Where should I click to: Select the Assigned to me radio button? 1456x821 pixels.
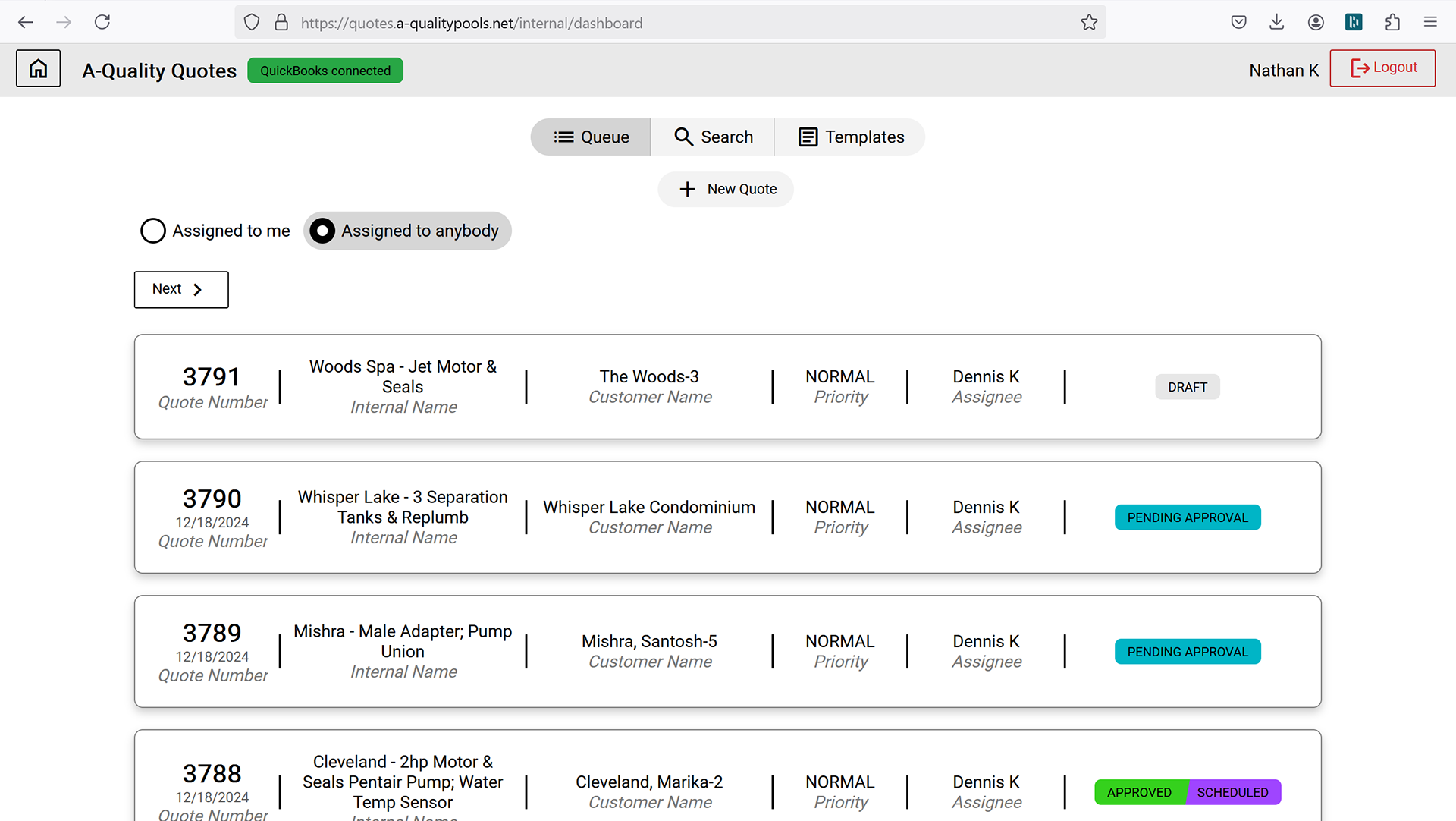tap(153, 231)
